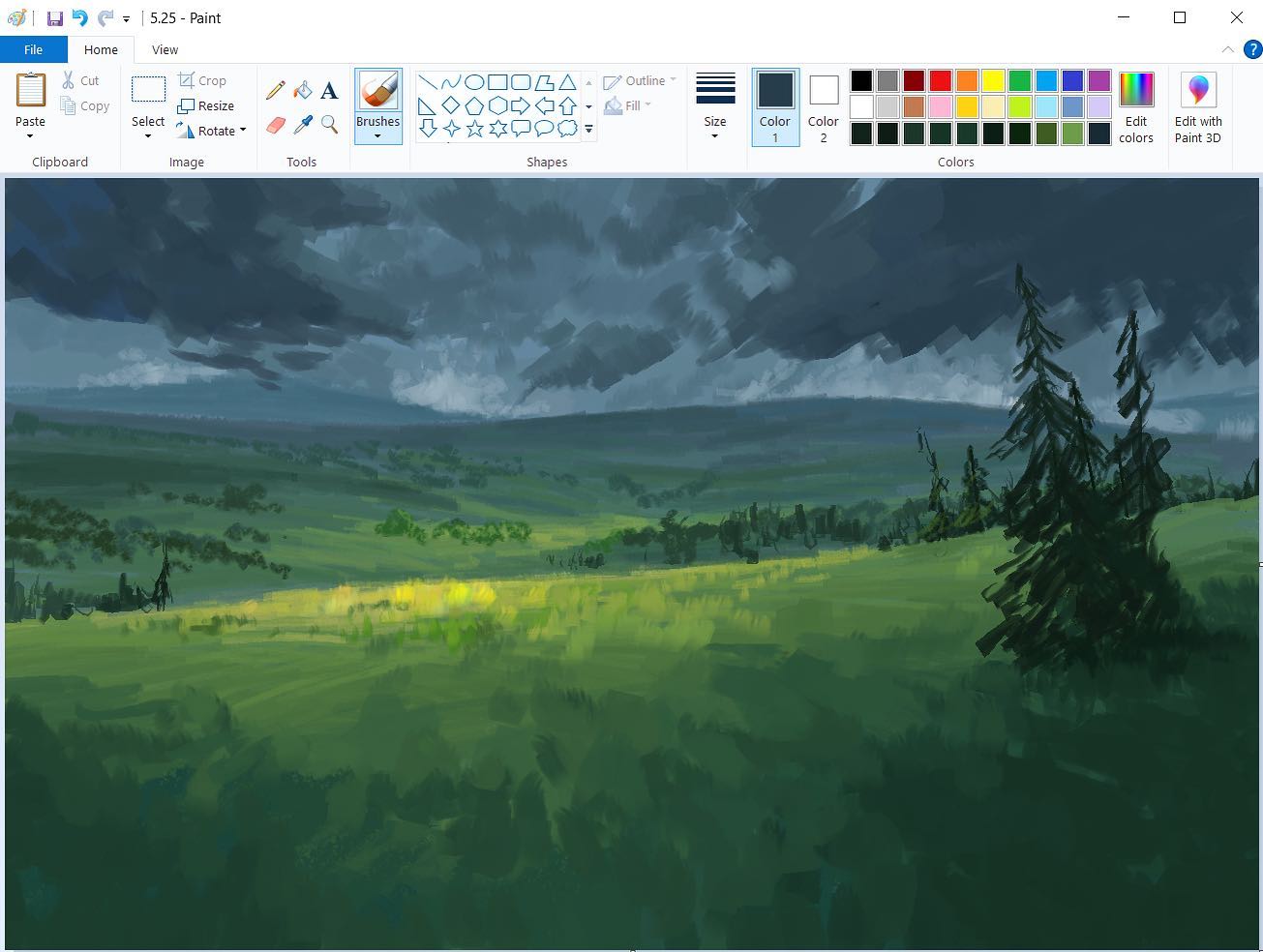Expand the Paste dropdown arrow
The image size is (1263, 952).
[x=30, y=136]
